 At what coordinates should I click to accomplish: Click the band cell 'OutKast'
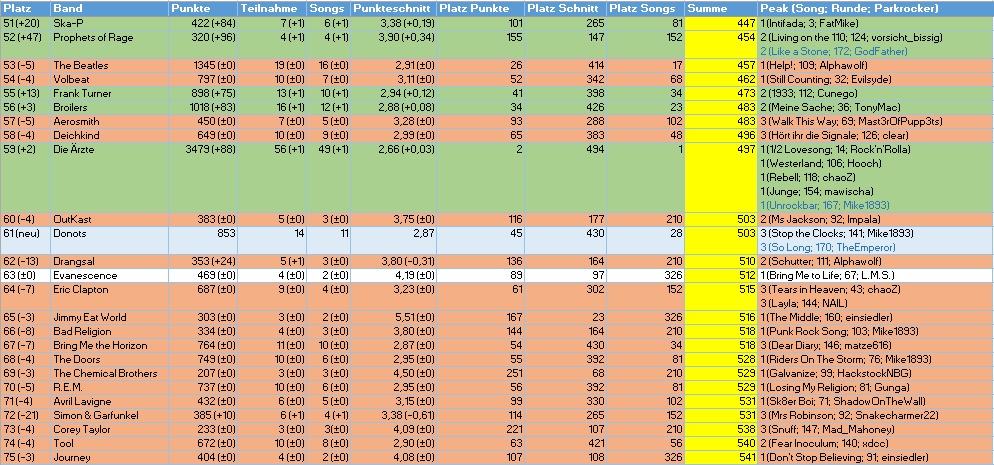pyautogui.click(x=110, y=219)
